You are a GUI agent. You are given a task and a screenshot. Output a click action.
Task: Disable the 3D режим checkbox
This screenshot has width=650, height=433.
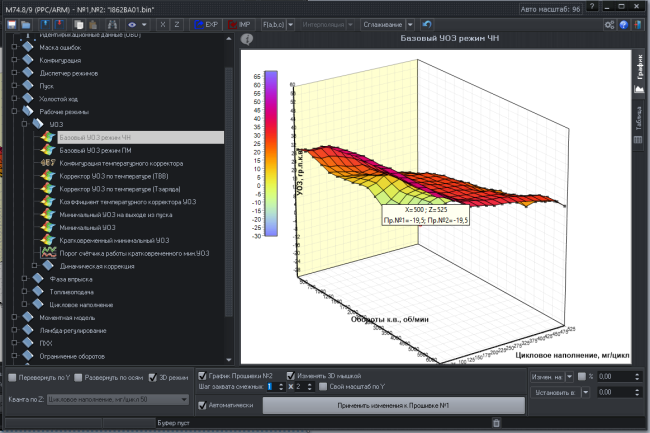(153, 377)
